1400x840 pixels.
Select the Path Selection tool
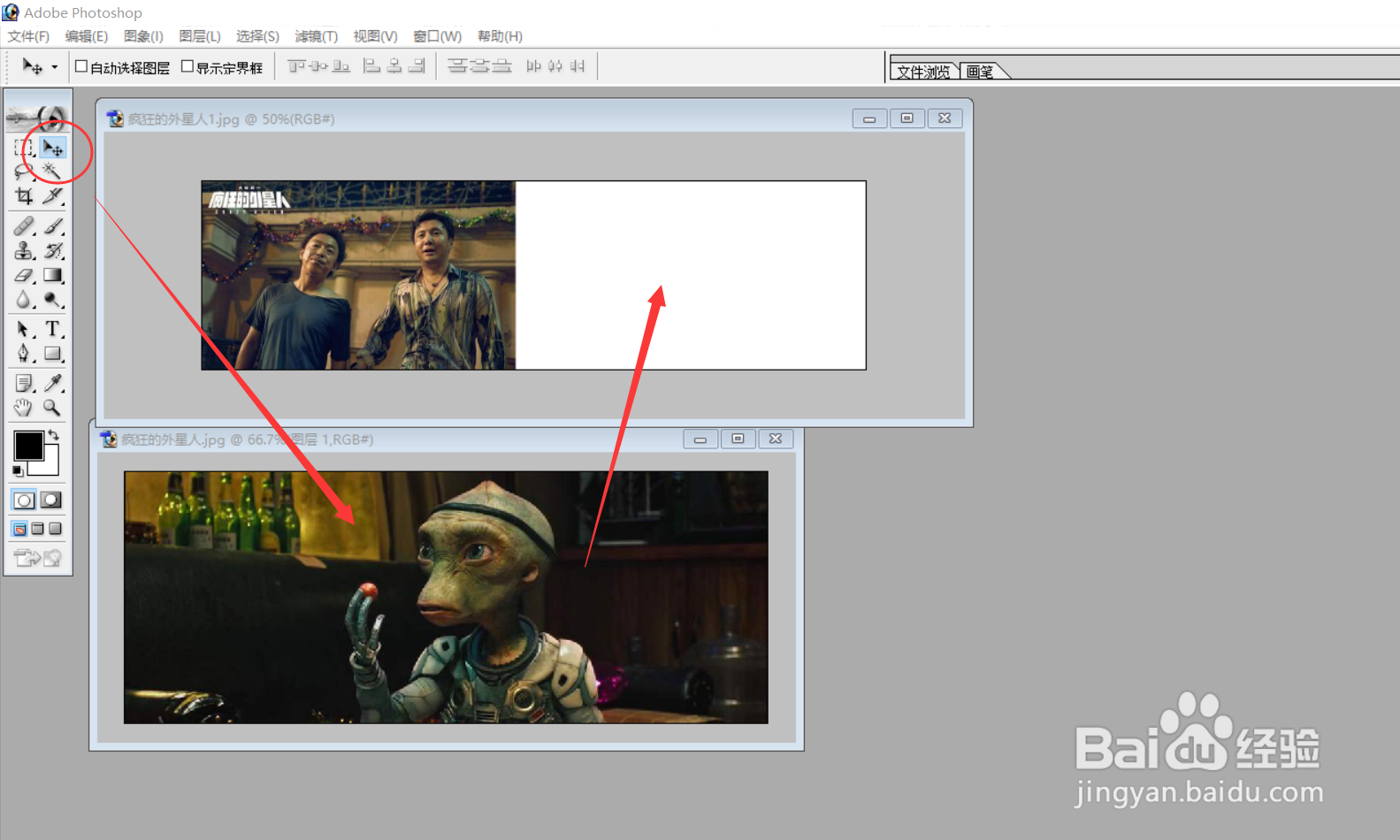coord(24,330)
